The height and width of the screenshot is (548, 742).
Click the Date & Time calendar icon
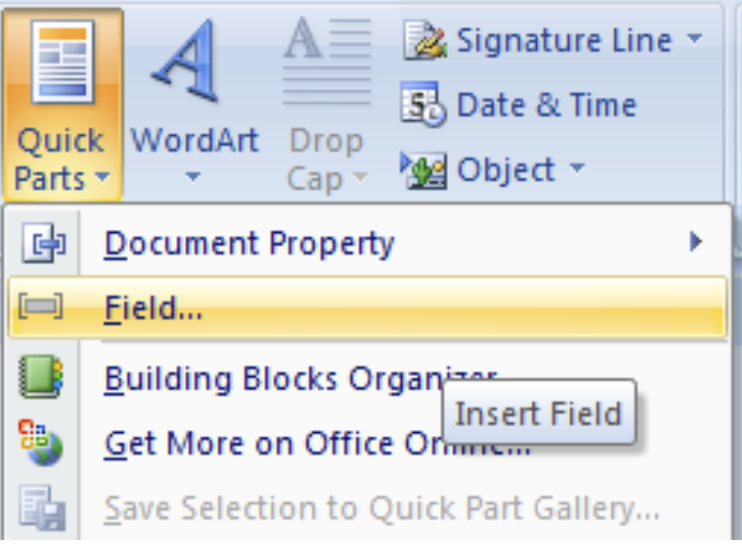pos(424,105)
